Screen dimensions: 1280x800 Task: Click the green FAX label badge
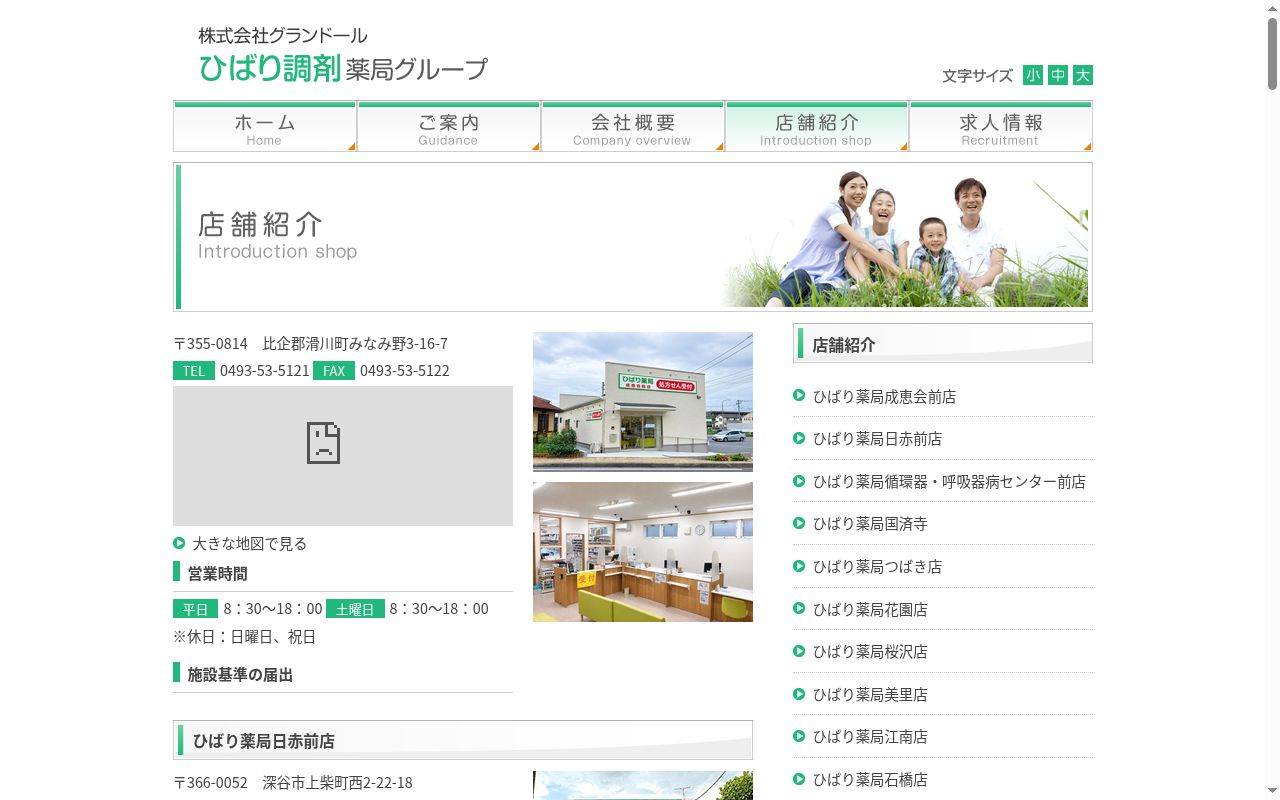334,371
